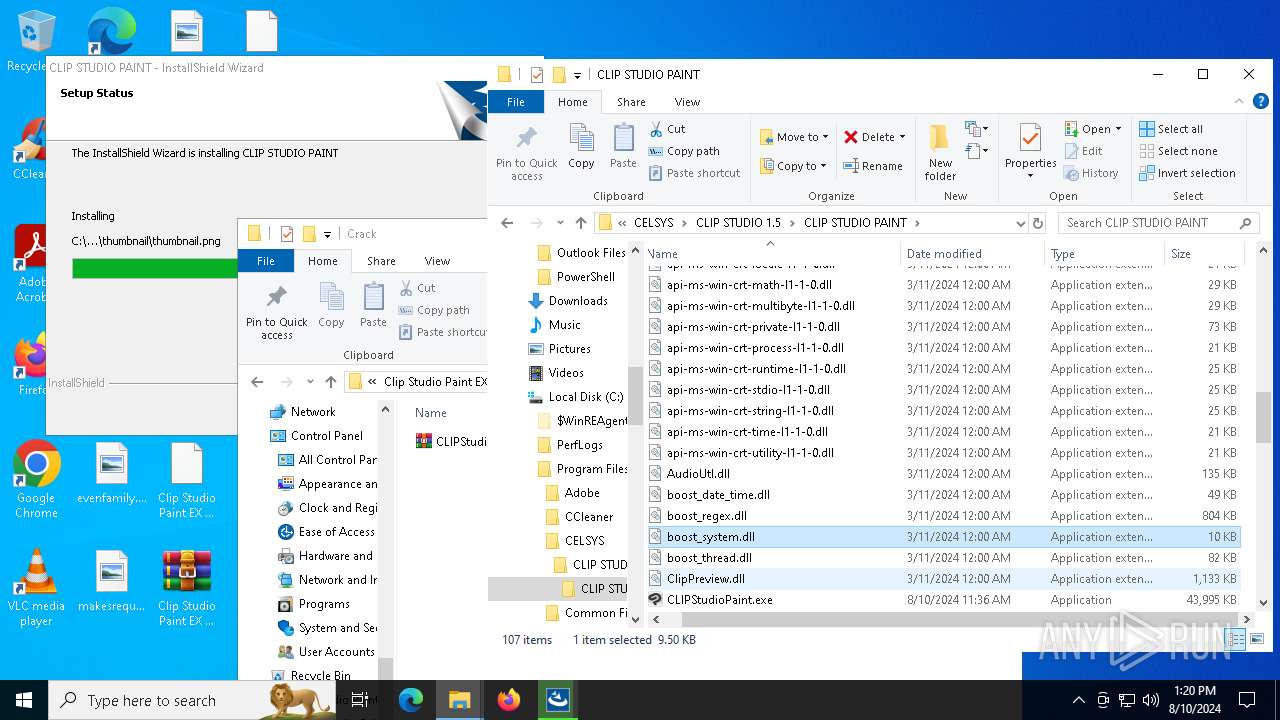
Task: Click CELSYS in address breadcrumb
Action: [654, 223]
